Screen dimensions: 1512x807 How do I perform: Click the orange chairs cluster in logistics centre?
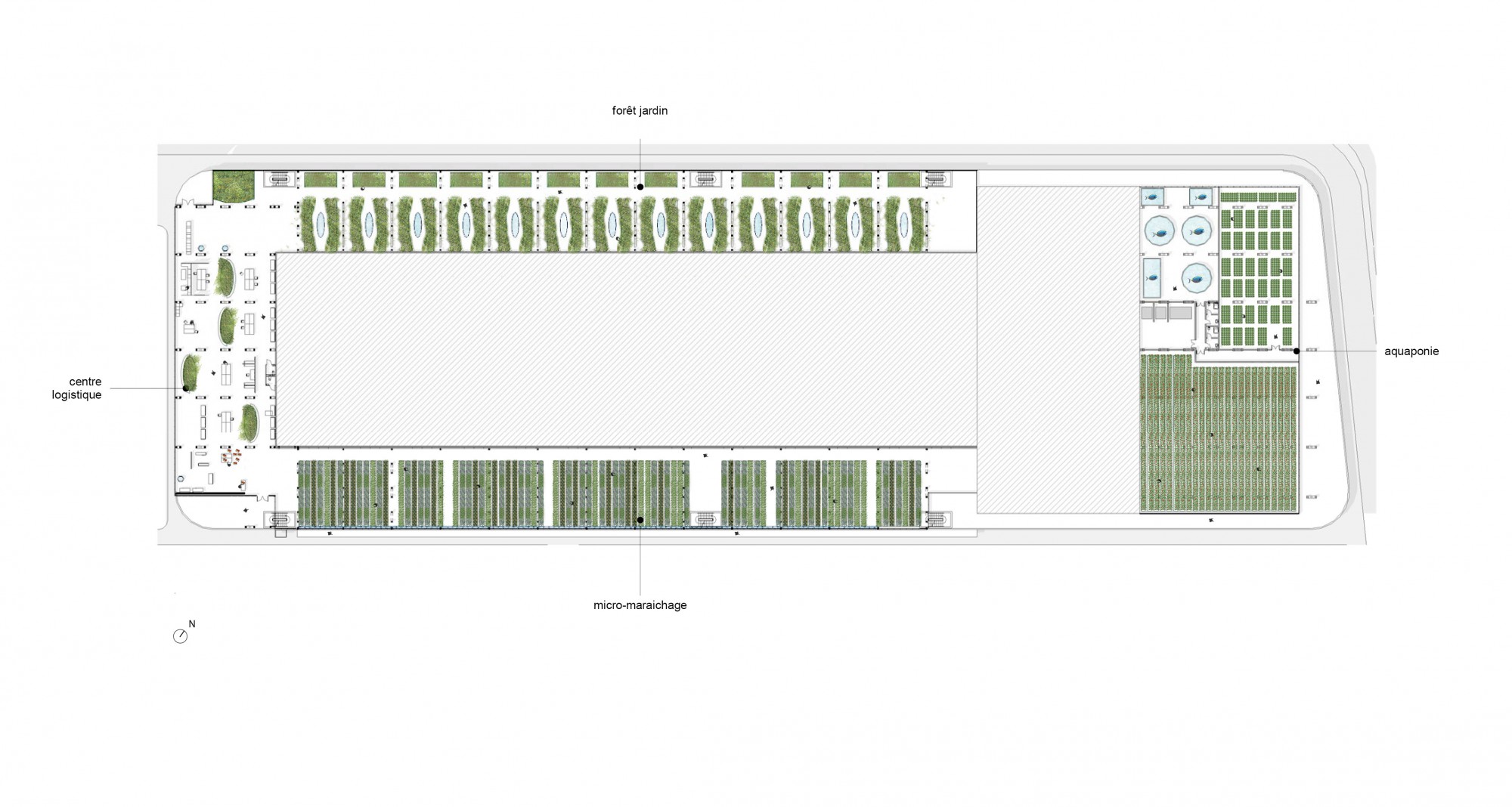click(x=231, y=456)
